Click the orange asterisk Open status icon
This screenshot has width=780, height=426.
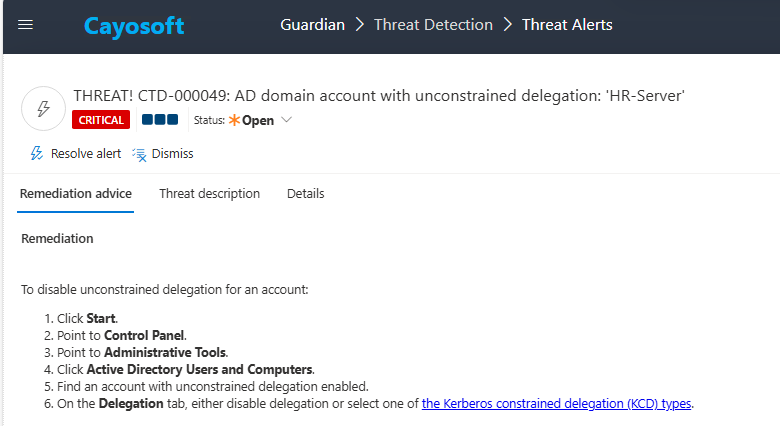(x=235, y=120)
